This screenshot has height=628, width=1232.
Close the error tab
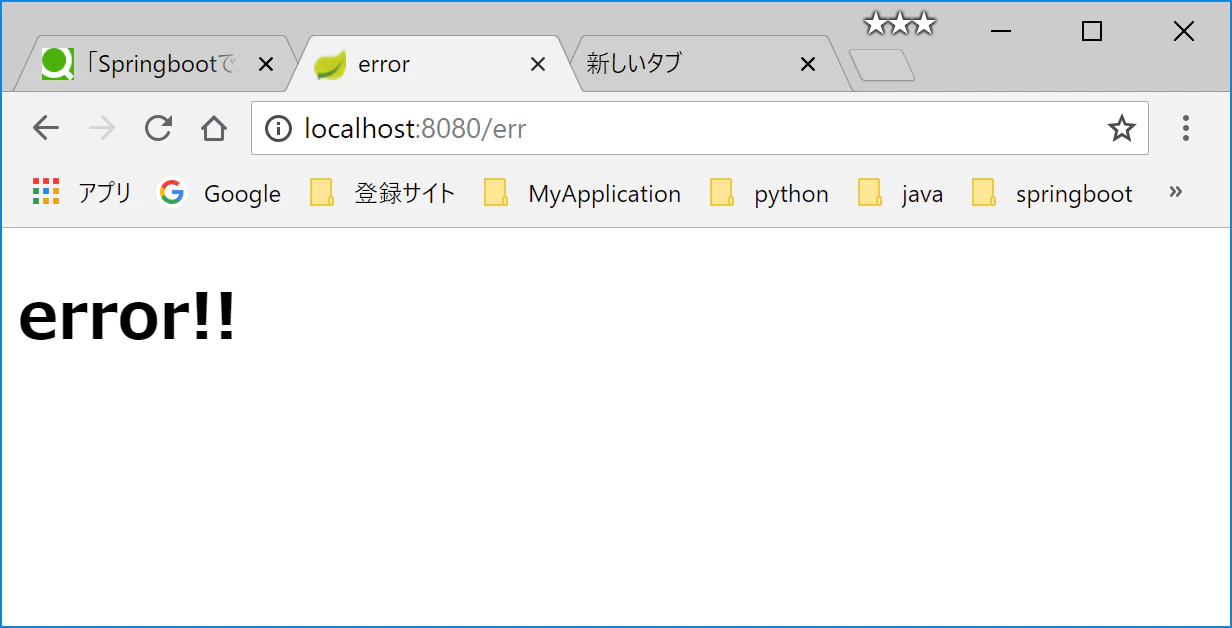pyautogui.click(x=537, y=64)
